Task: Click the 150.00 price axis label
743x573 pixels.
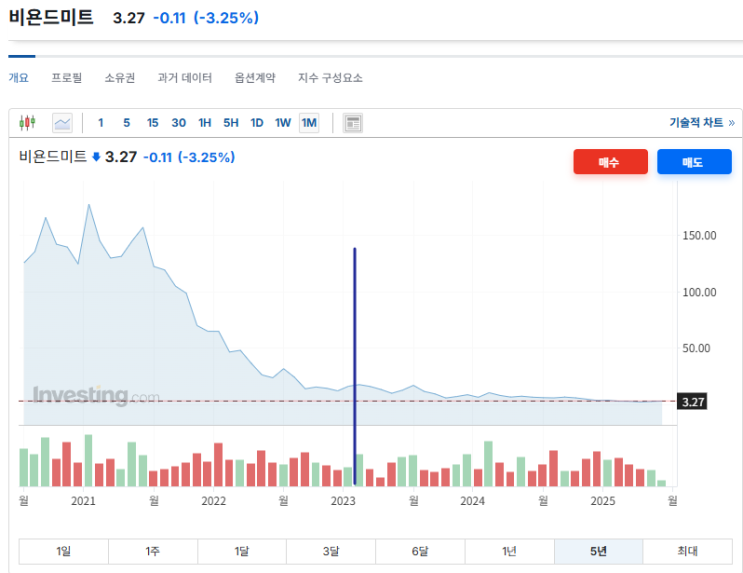Action: tap(699, 236)
